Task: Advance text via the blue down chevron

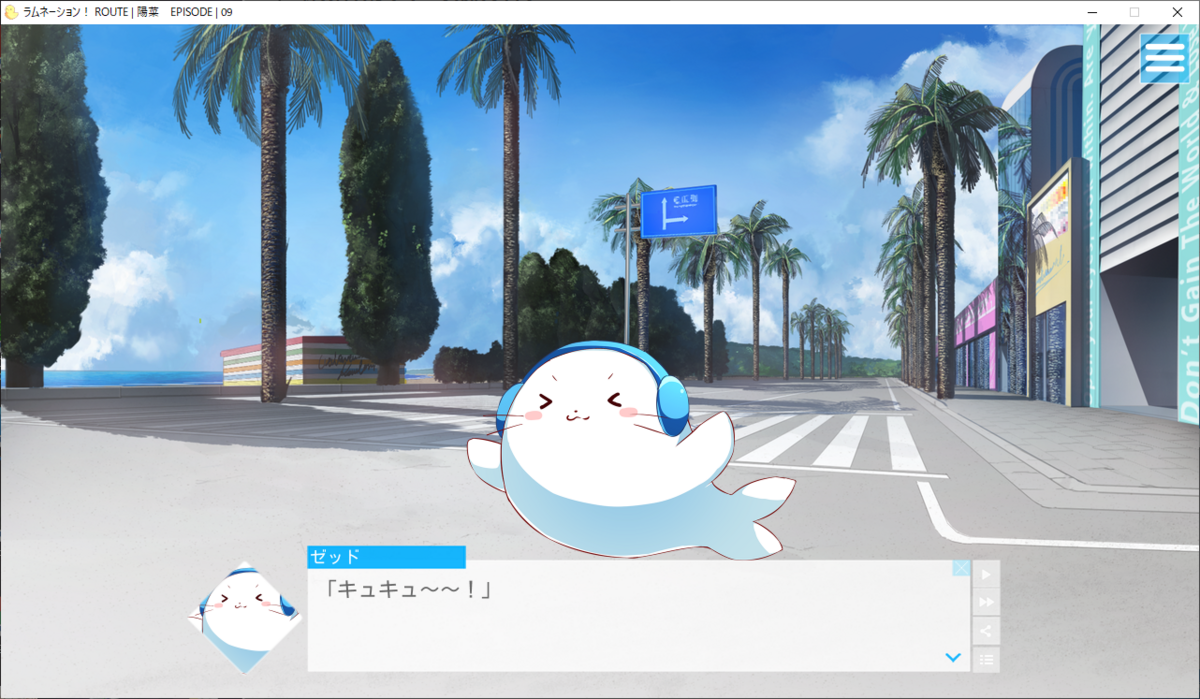Action: 953,657
